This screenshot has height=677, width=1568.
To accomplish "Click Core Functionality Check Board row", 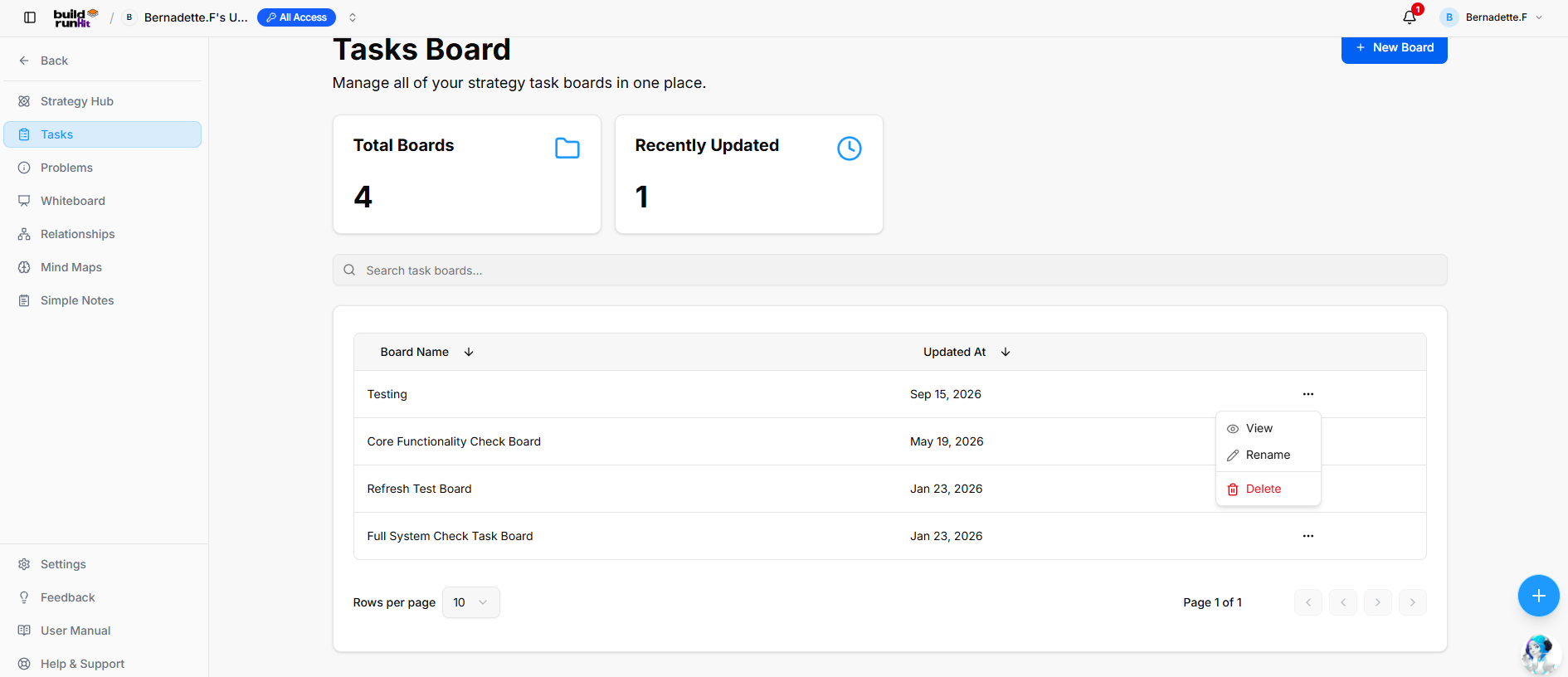I will pyautogui.click(x=890, y=441).
